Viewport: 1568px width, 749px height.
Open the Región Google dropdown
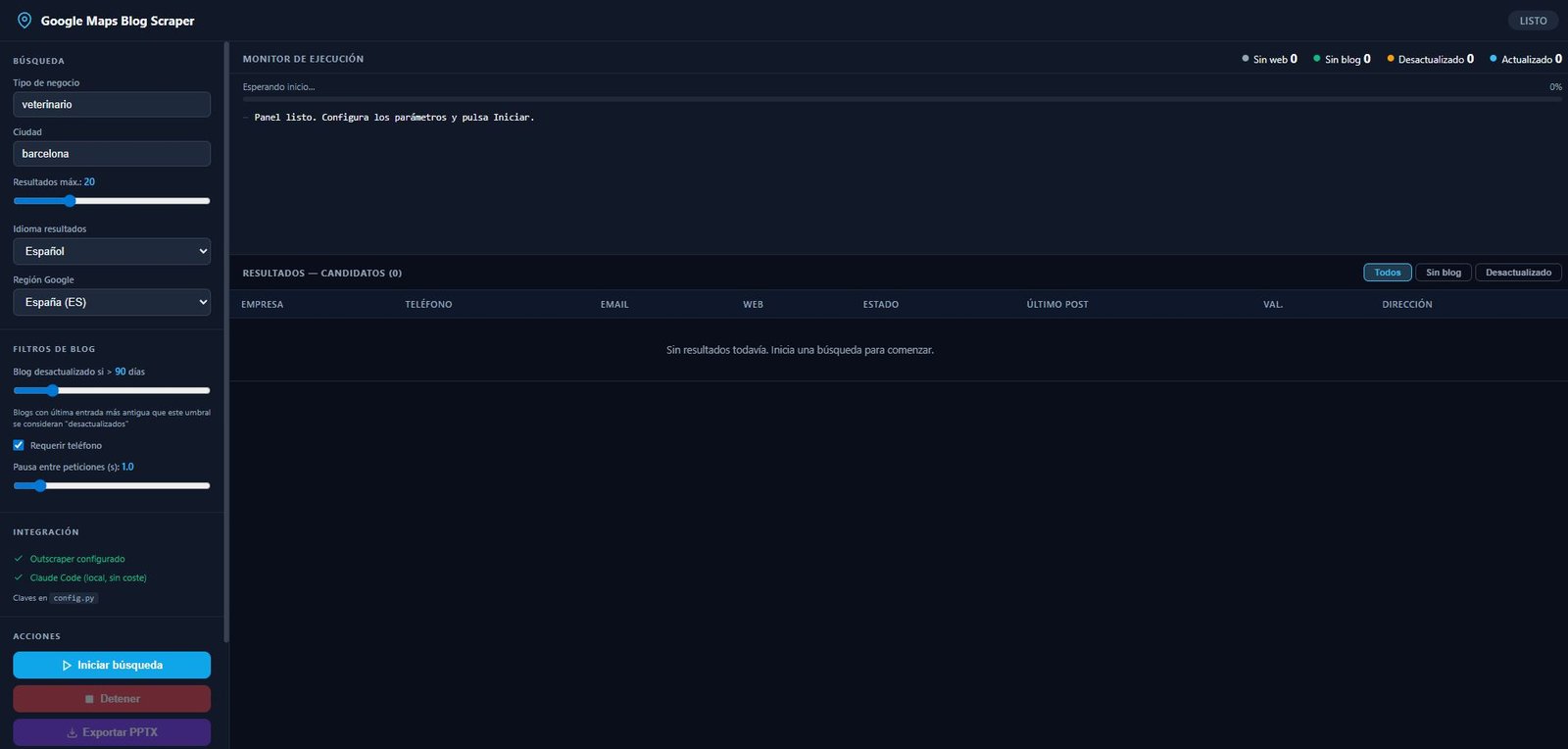click(x=112, y=302)
